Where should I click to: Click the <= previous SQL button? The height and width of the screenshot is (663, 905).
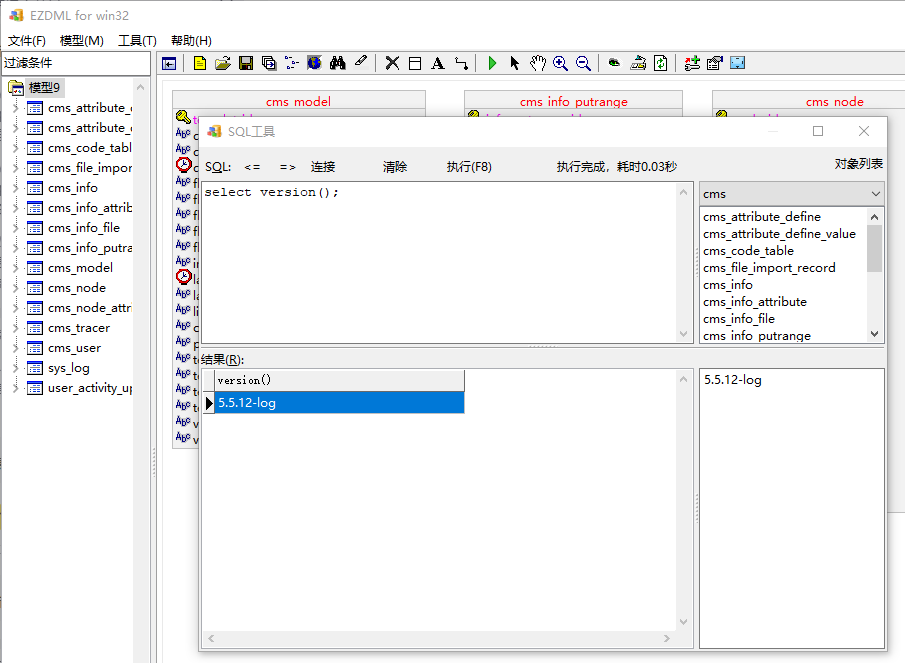[252, 167]
